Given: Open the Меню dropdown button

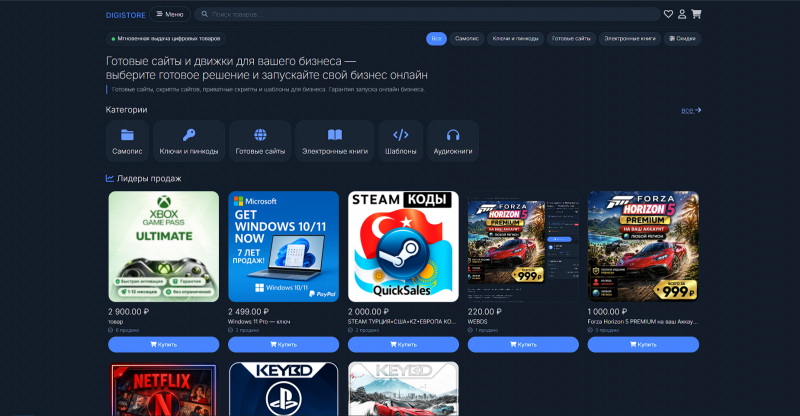Looking at the screenshot, I should [170, 14].
